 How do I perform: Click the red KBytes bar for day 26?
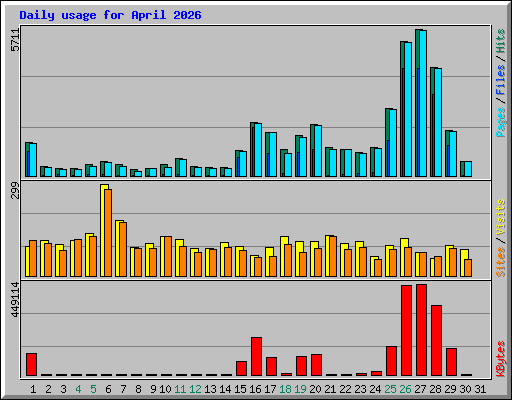(406, 331)
